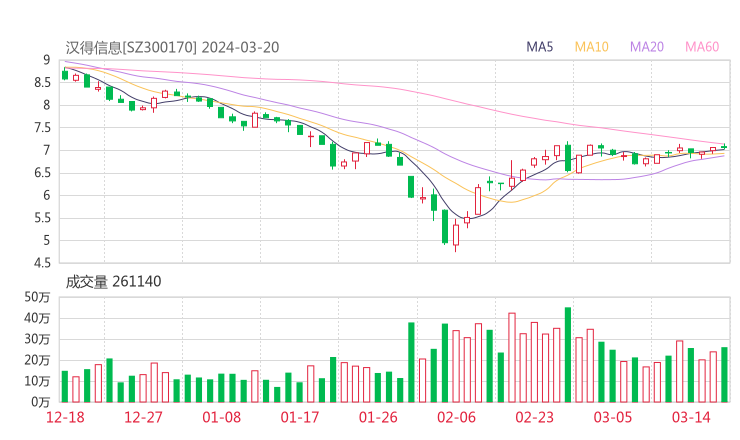This screenshot has height=440, width=740.
Task: Click the MA10 legend label
Action: 591,47
